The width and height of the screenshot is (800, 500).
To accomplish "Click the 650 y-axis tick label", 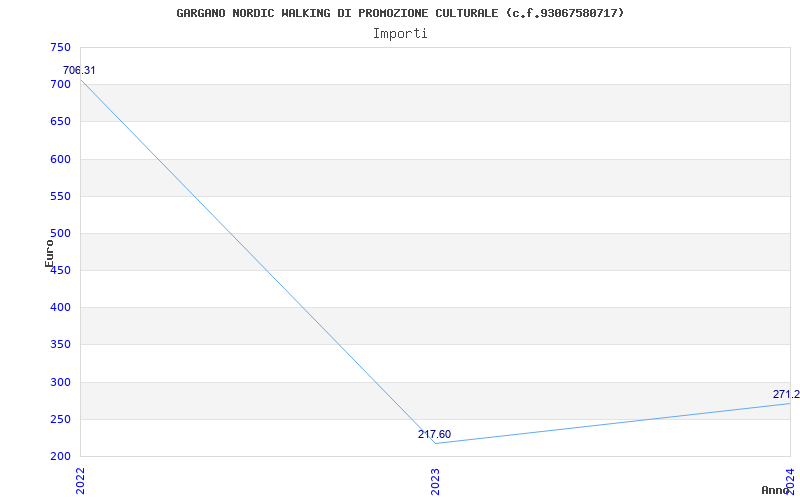I will (x=60, y=121).
